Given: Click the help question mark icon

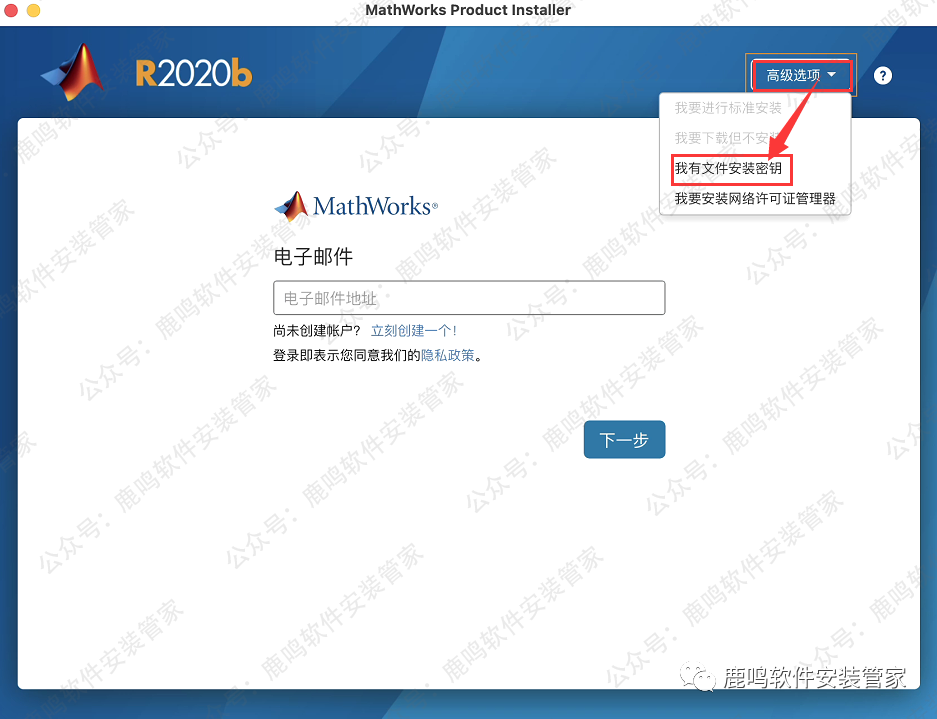Looking at the screenshot, I should [882, 76].
